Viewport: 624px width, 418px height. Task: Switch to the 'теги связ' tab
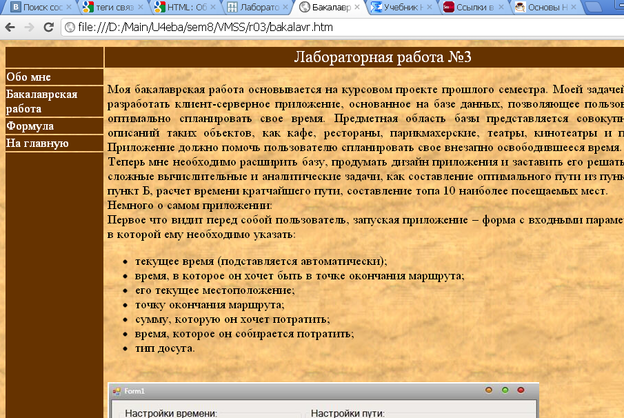click(x=115, y=7)
